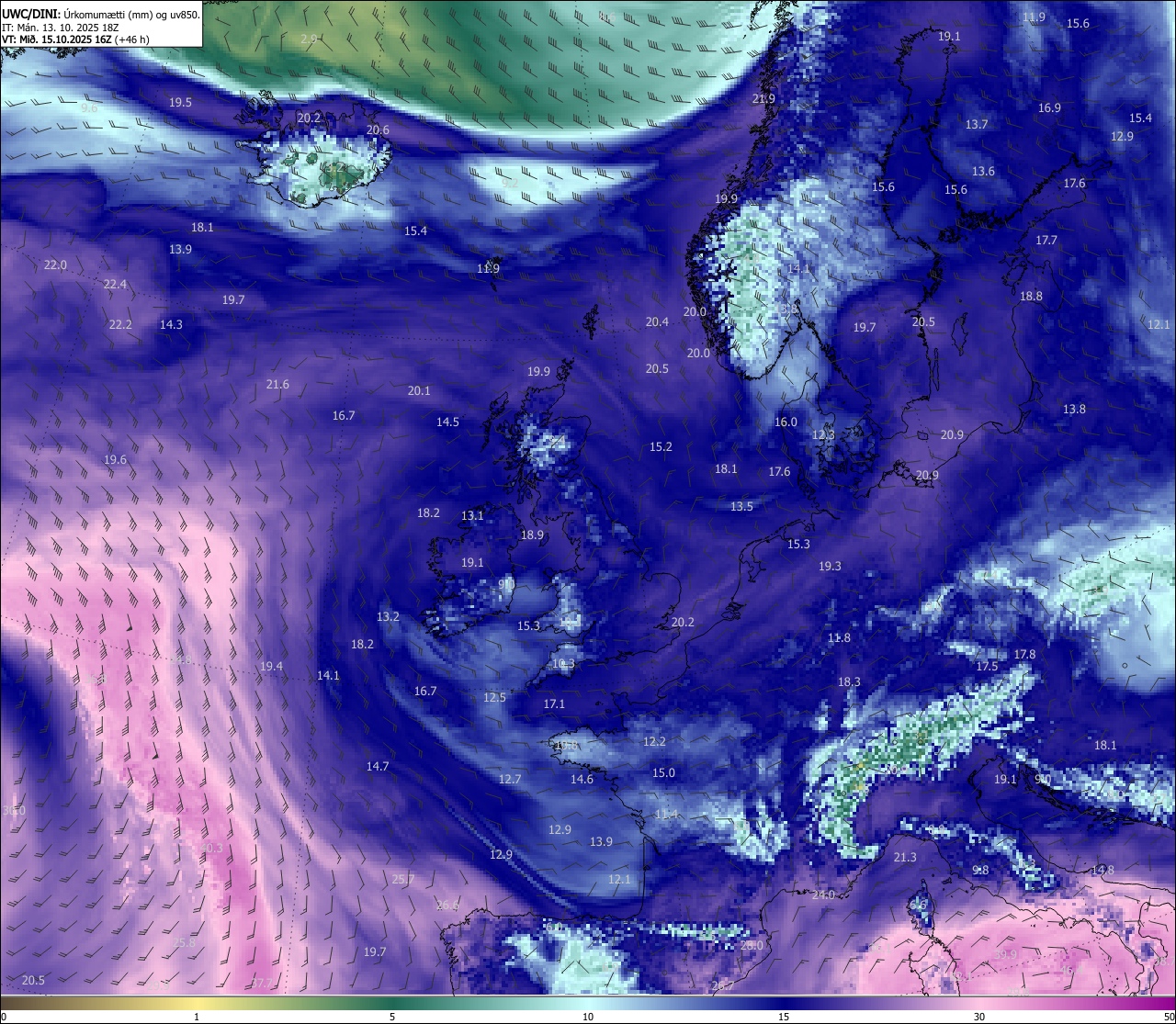Click the 17.1 value on the map
The height and width of the screenshot is (1024, 1176).
pyautogui.click(x=554, y=704)
